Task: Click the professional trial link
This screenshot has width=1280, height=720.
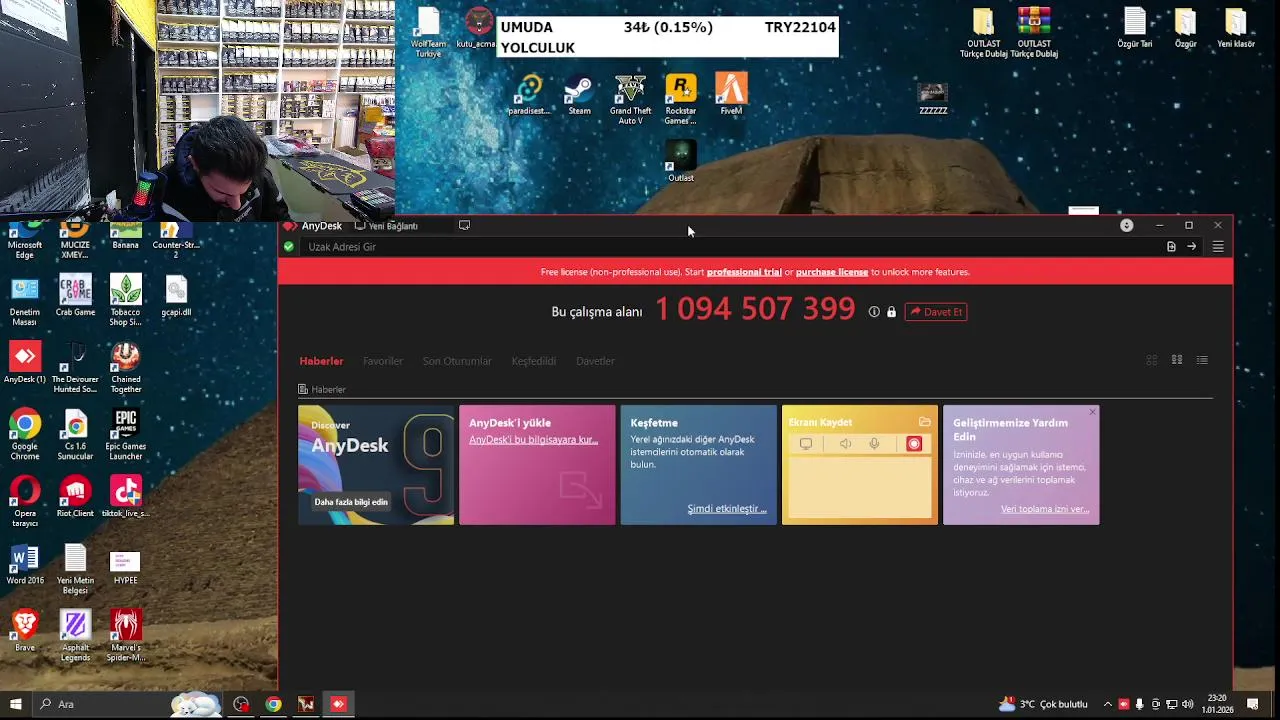Action: tap(744, 272)
